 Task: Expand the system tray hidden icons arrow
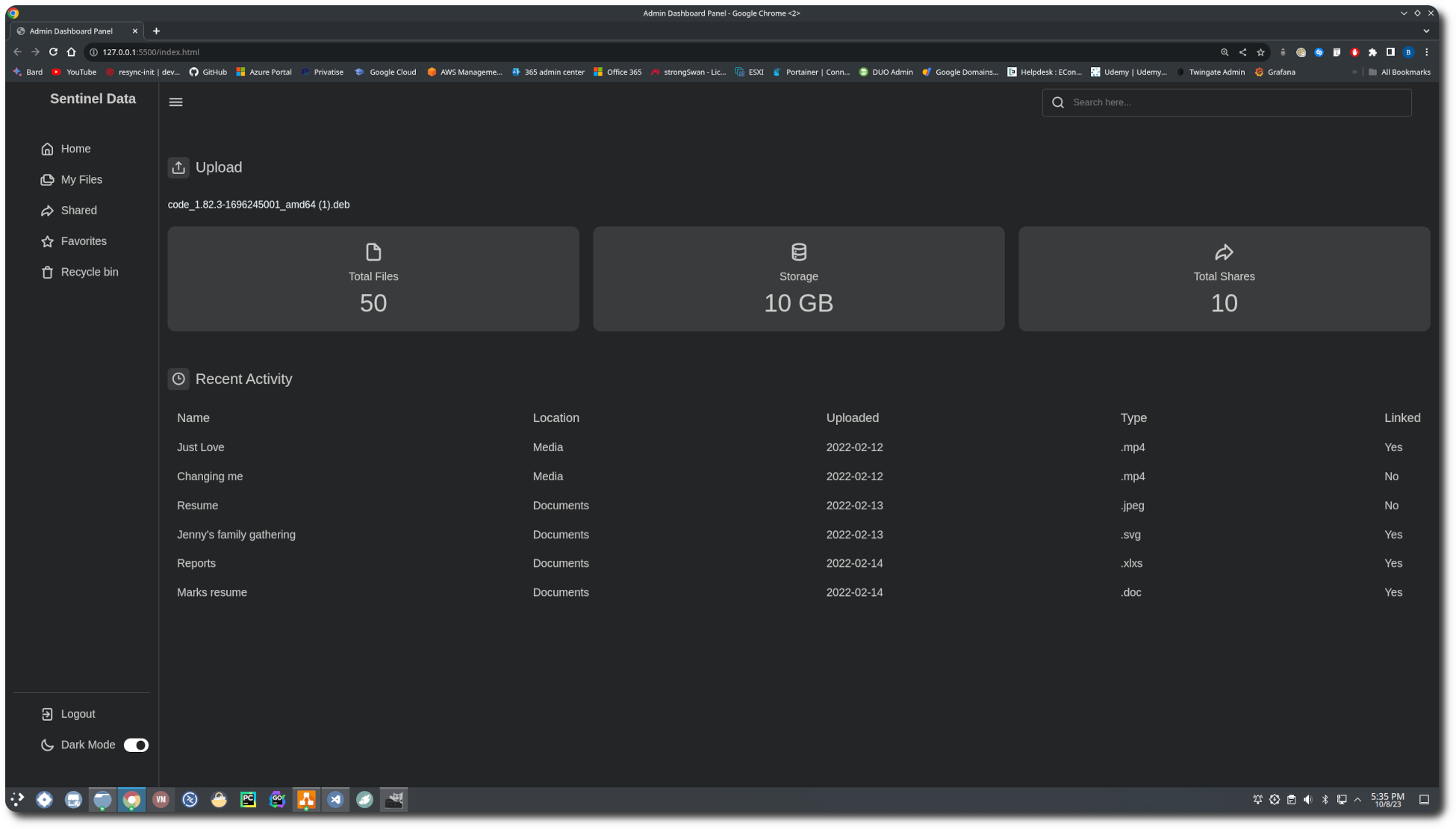click(1357, 800)
